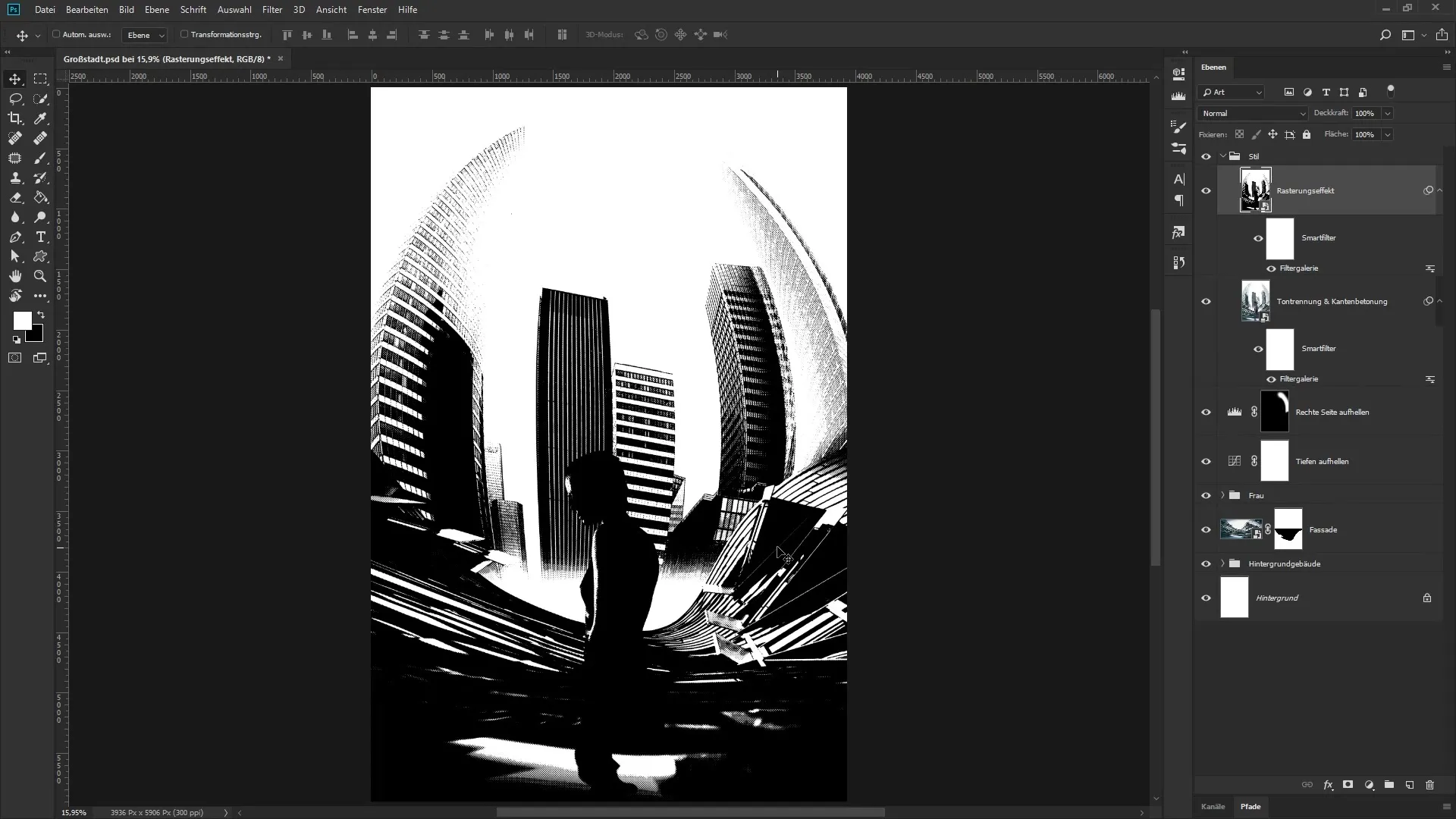Hide the Rasterungseffekt layer

pyautogui.click(x=1206, y=190)
